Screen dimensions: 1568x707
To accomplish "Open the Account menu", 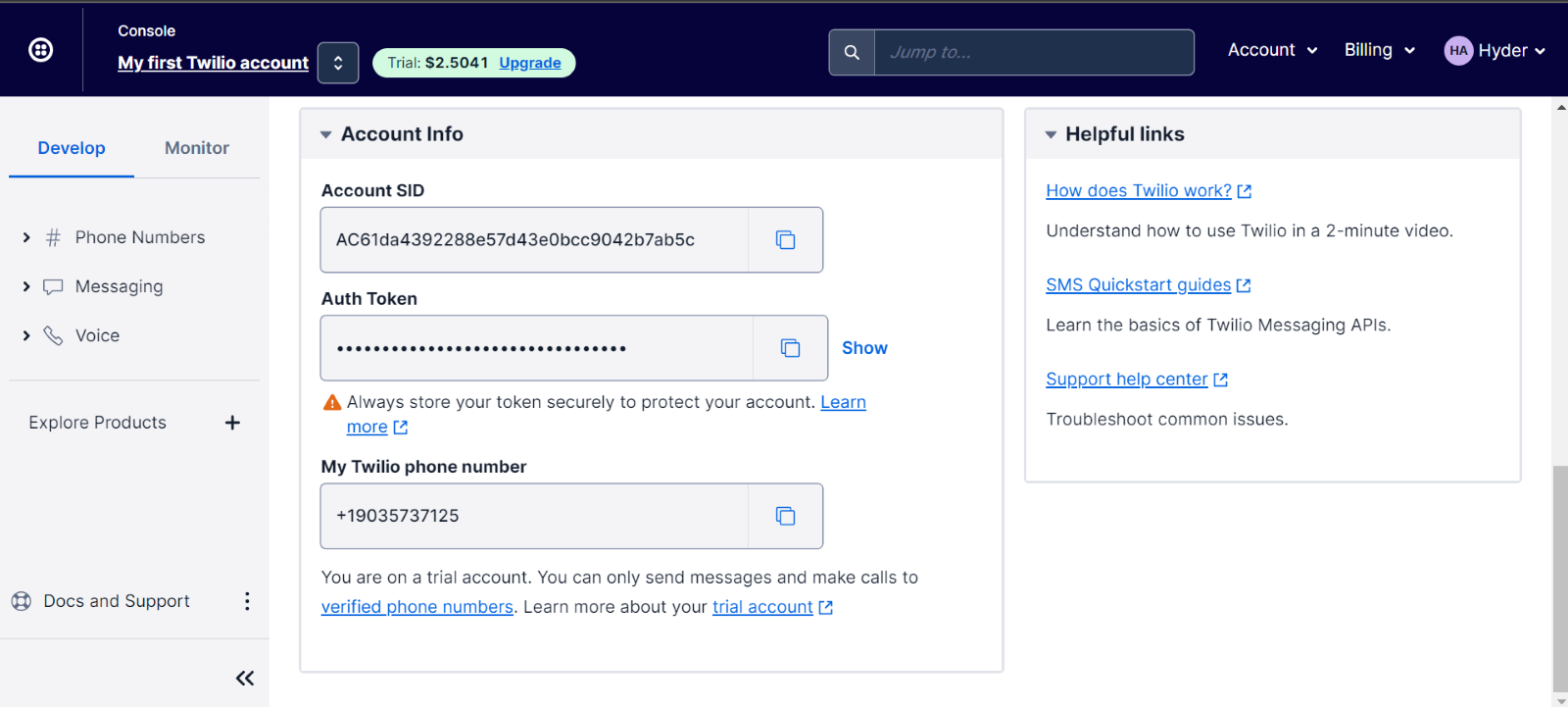I will [x=1272, y=50].
